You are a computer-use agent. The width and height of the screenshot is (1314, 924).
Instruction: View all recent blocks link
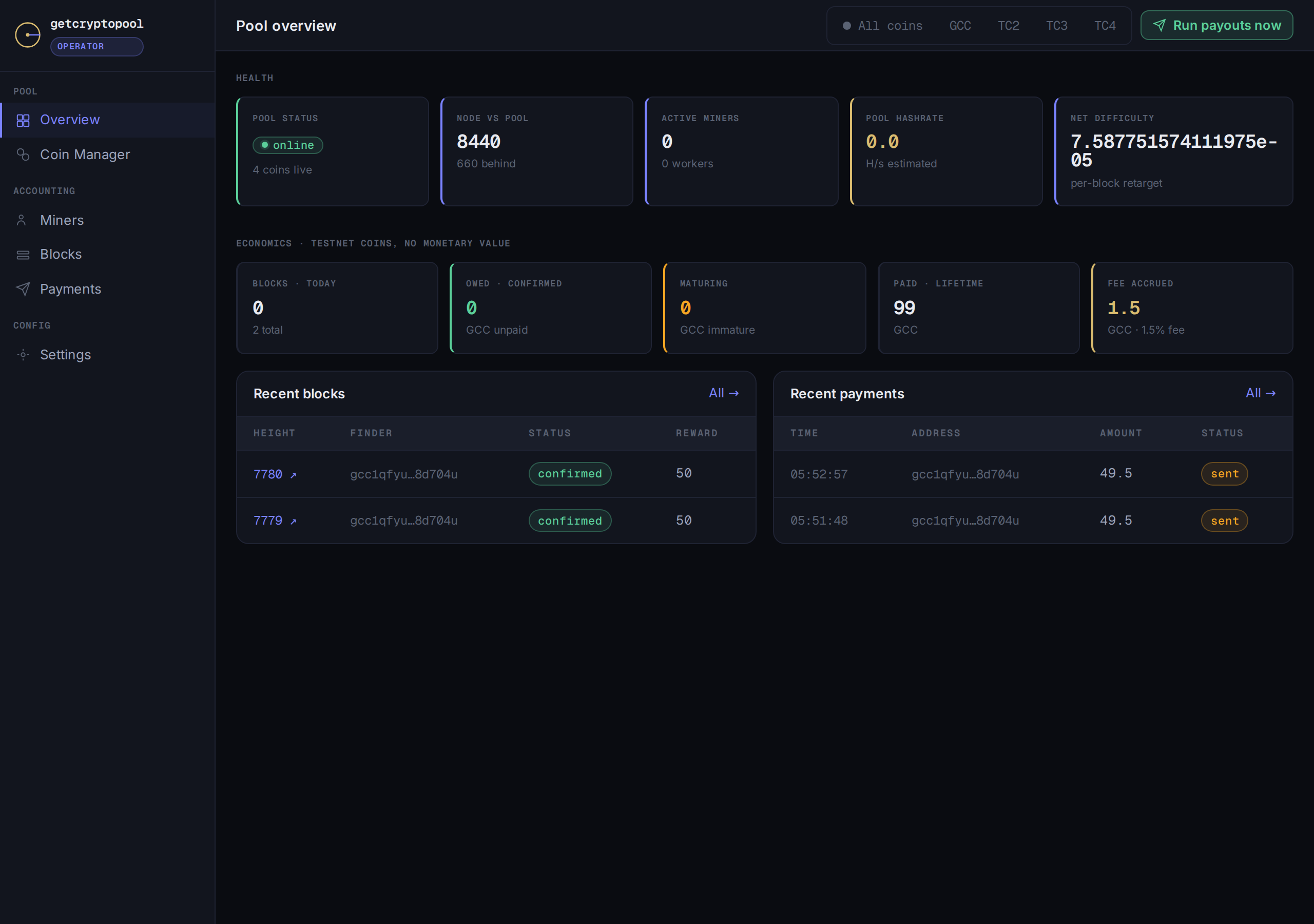point(723,393)
